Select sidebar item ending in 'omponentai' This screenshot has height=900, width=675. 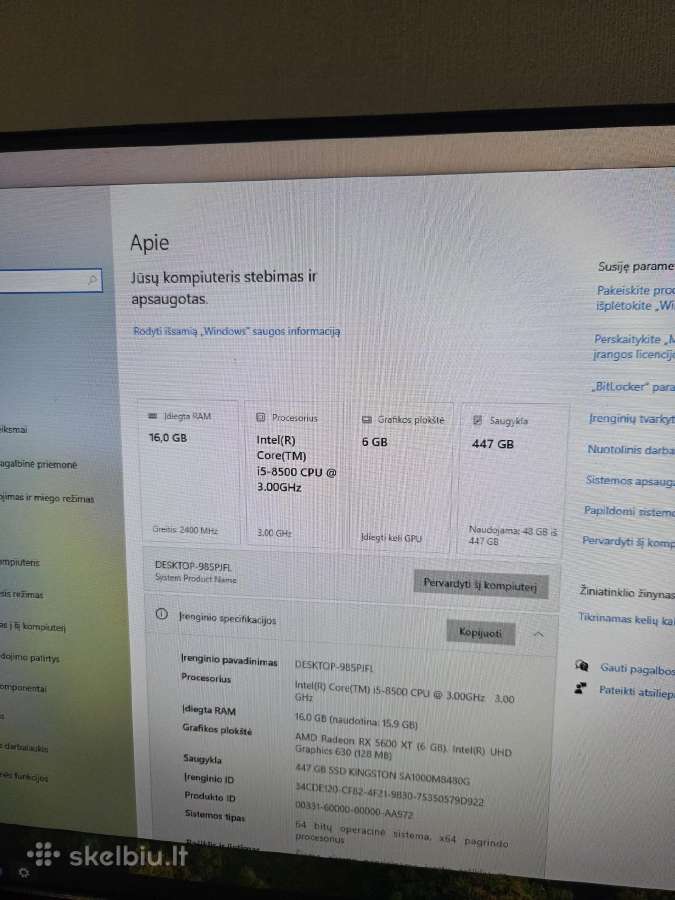click(24, 688)
